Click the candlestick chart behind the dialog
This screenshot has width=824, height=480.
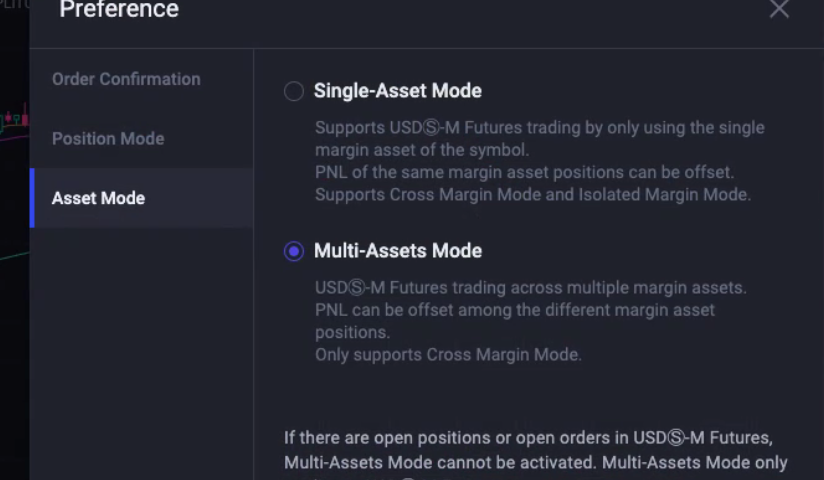tap(14, 118)
